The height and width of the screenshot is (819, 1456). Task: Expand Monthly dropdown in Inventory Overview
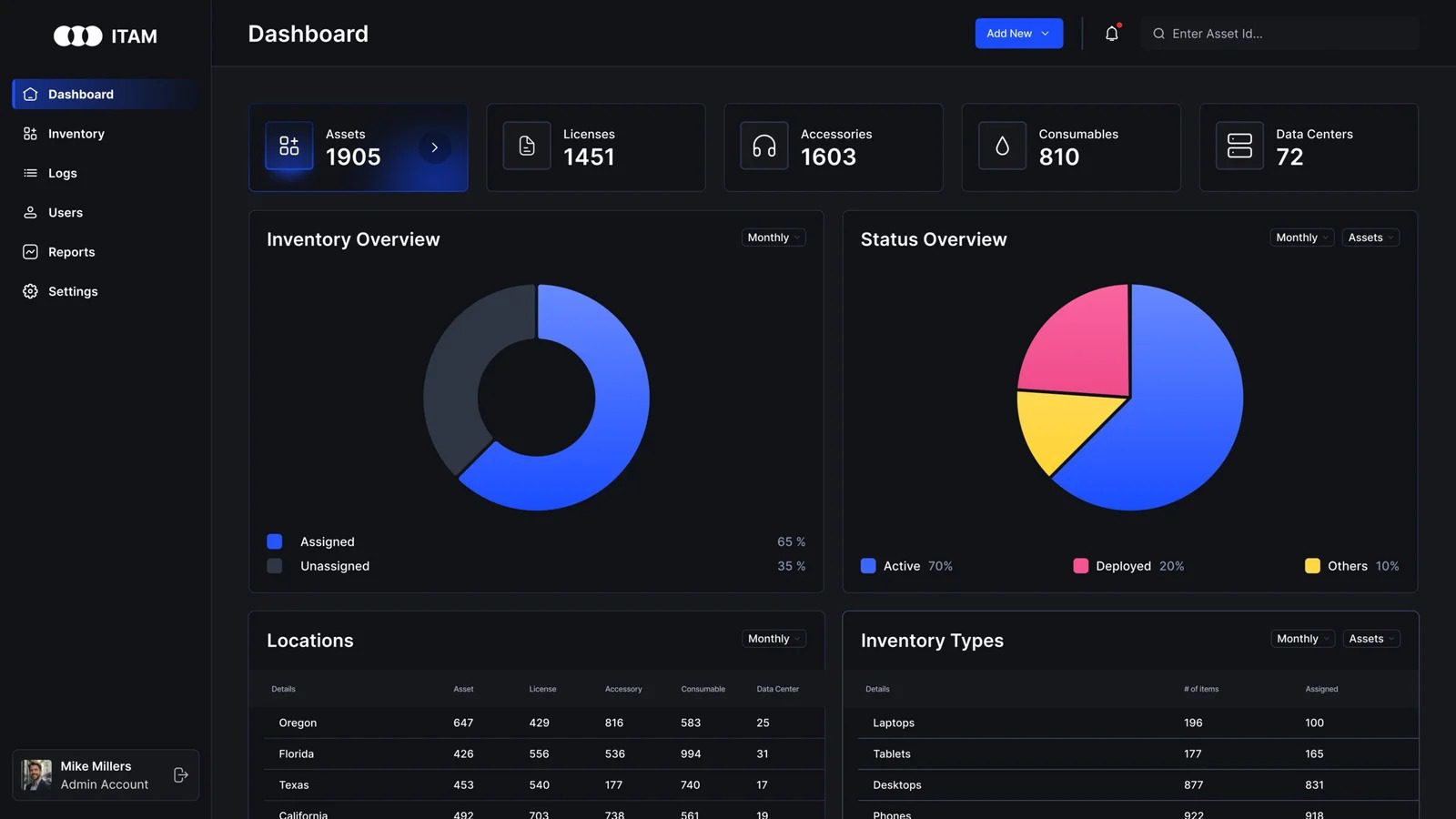tap(773, 238)
